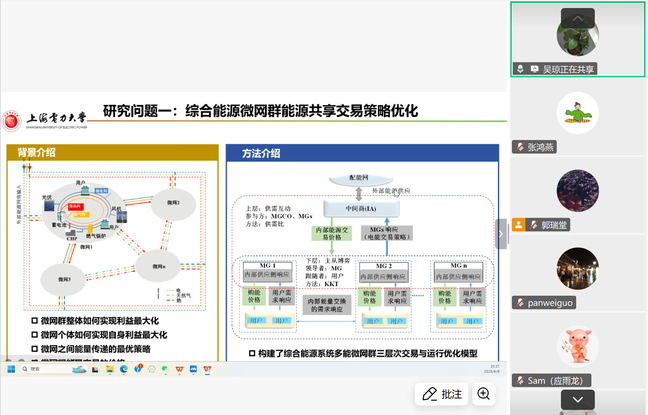The height and width of the screenshot is (415, 648).
Task: Collapse the participant panel using side arrow
Action: 502,231
